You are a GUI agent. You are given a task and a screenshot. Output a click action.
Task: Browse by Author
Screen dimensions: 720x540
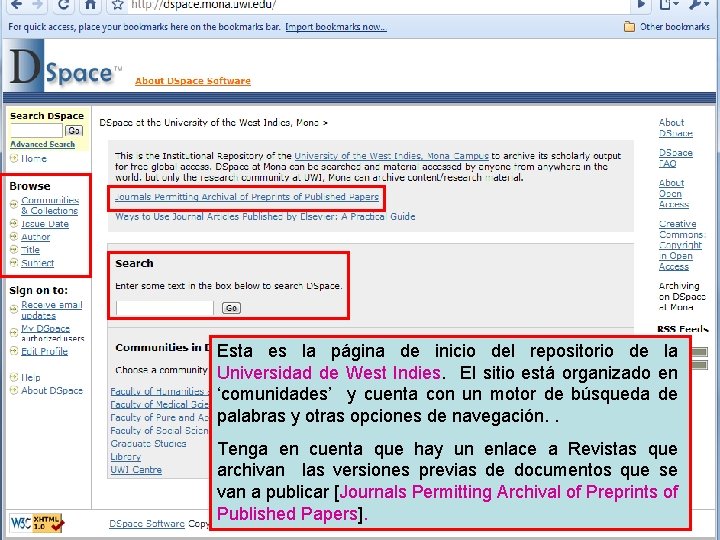click(35, 237)
